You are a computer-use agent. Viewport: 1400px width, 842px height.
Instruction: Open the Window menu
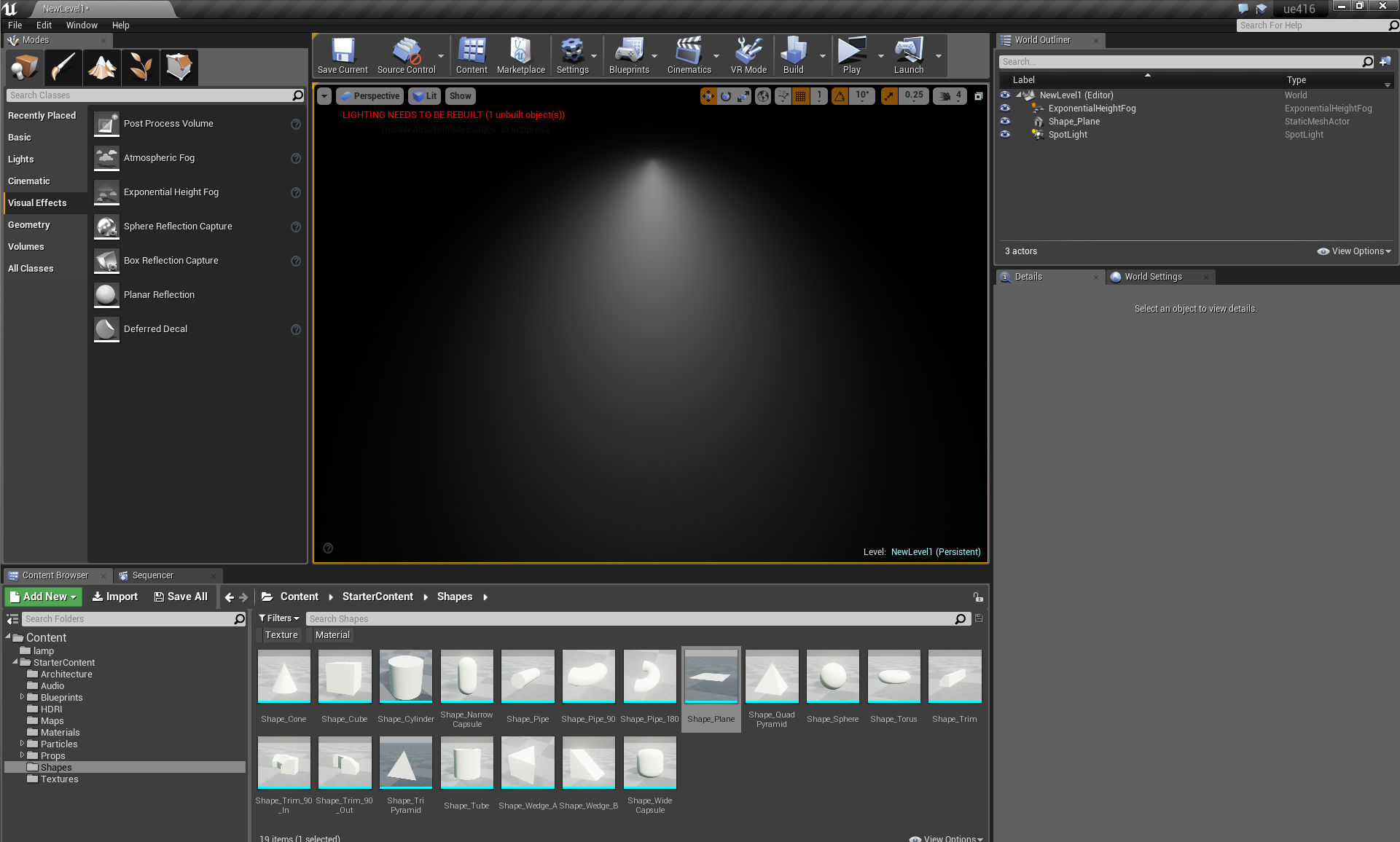point(81,25)
